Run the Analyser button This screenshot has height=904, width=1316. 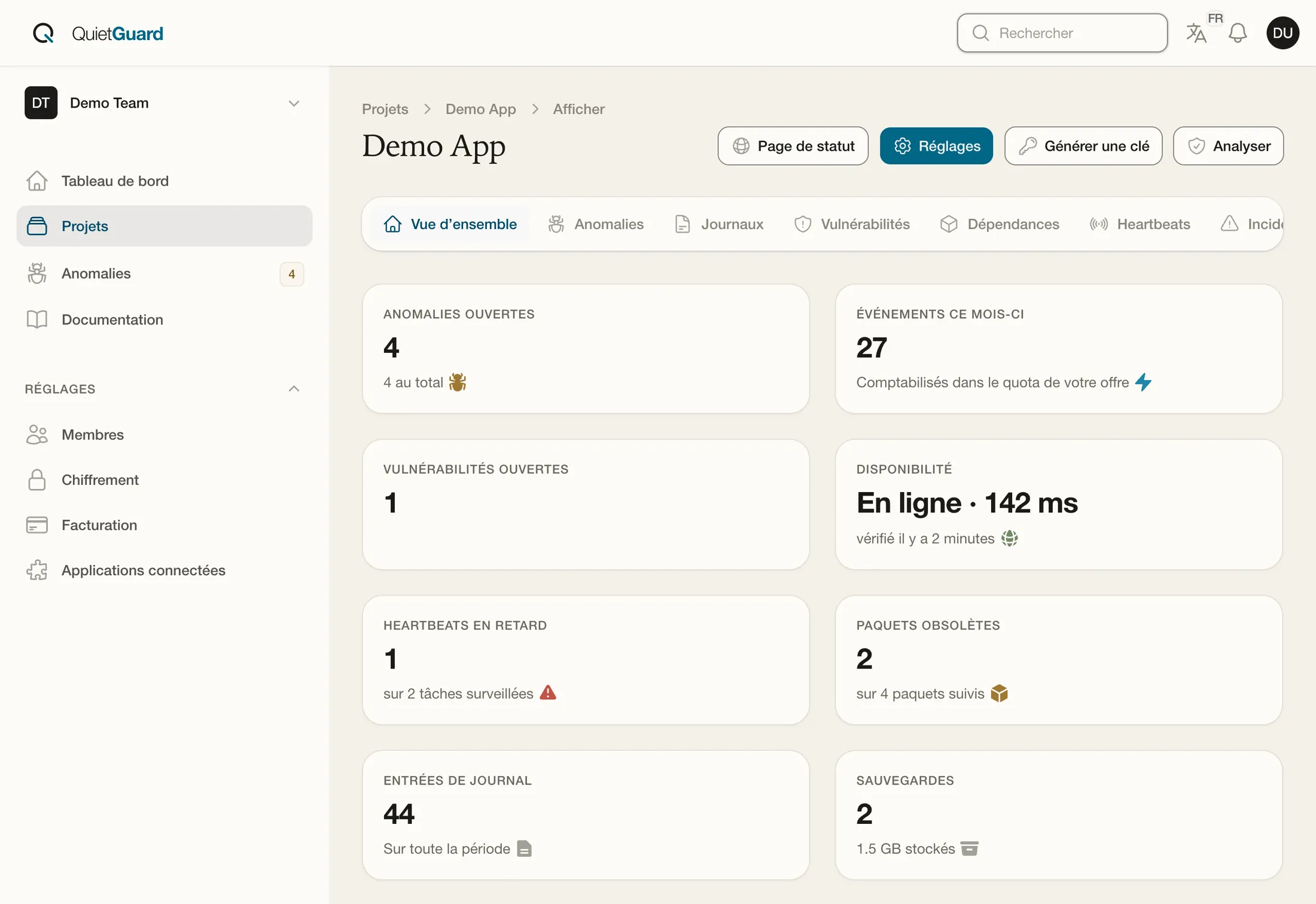coord(1228,146)
